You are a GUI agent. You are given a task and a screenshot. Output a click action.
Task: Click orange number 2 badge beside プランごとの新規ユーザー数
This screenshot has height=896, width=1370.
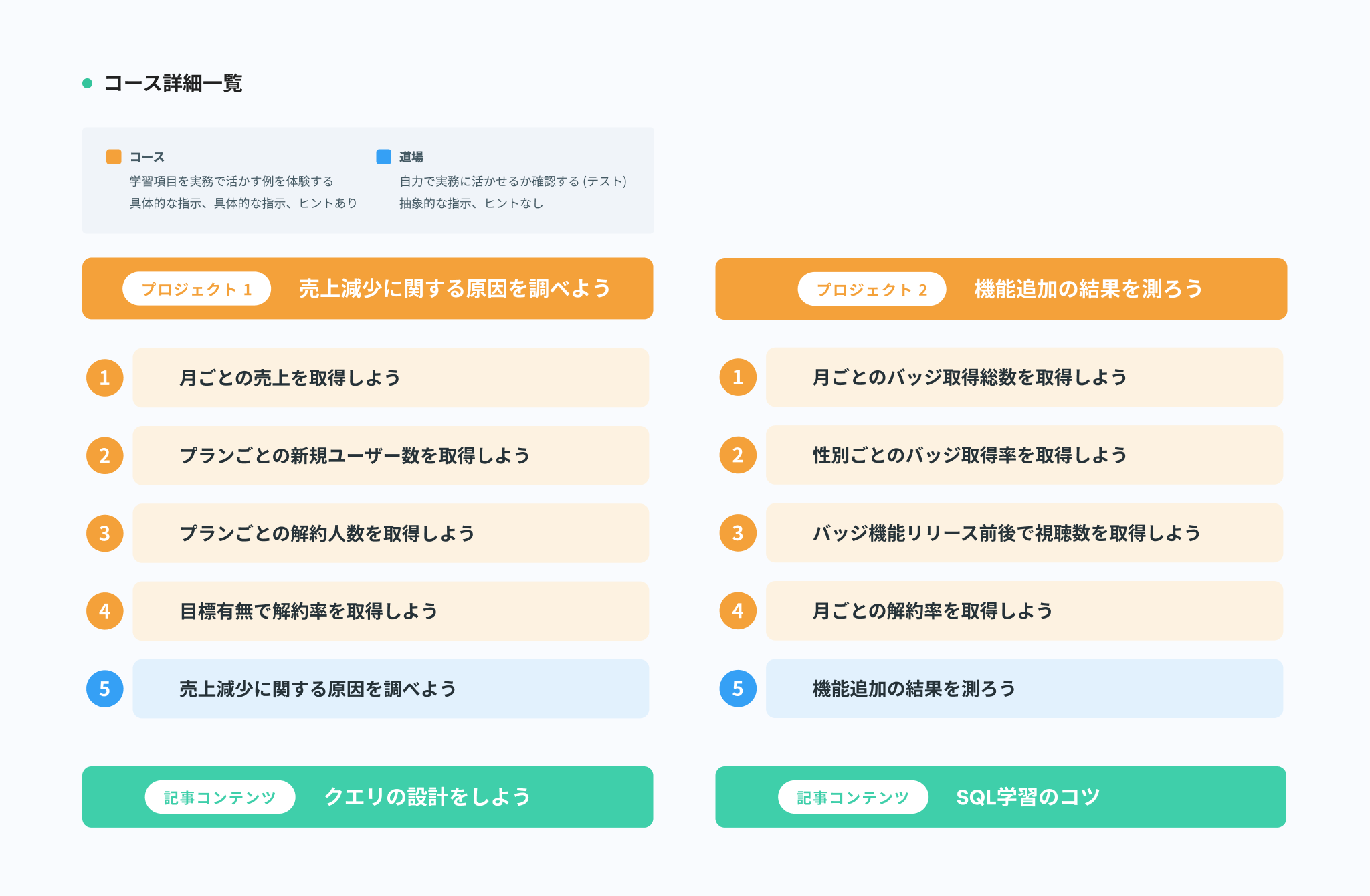pyautogui.click(x=105, y=455)
